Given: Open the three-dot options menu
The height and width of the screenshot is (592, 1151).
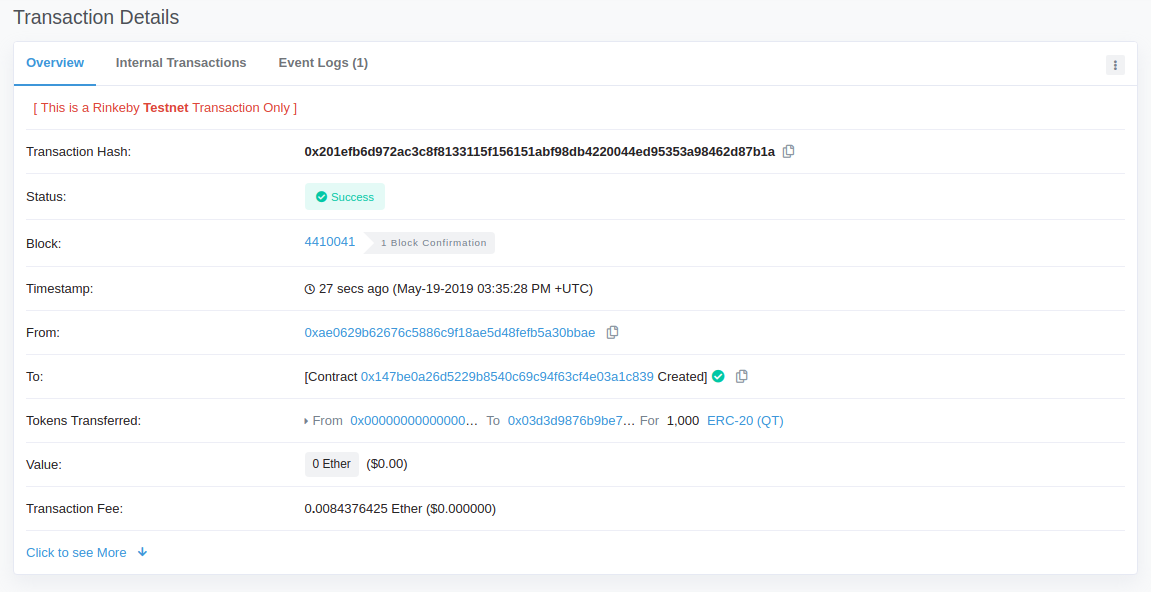Looking at the screenshot, I should coord(1115,64).
